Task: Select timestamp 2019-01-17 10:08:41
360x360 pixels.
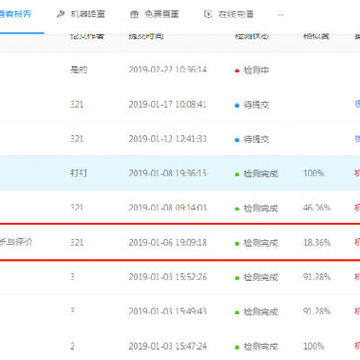Action: point(168,105)
